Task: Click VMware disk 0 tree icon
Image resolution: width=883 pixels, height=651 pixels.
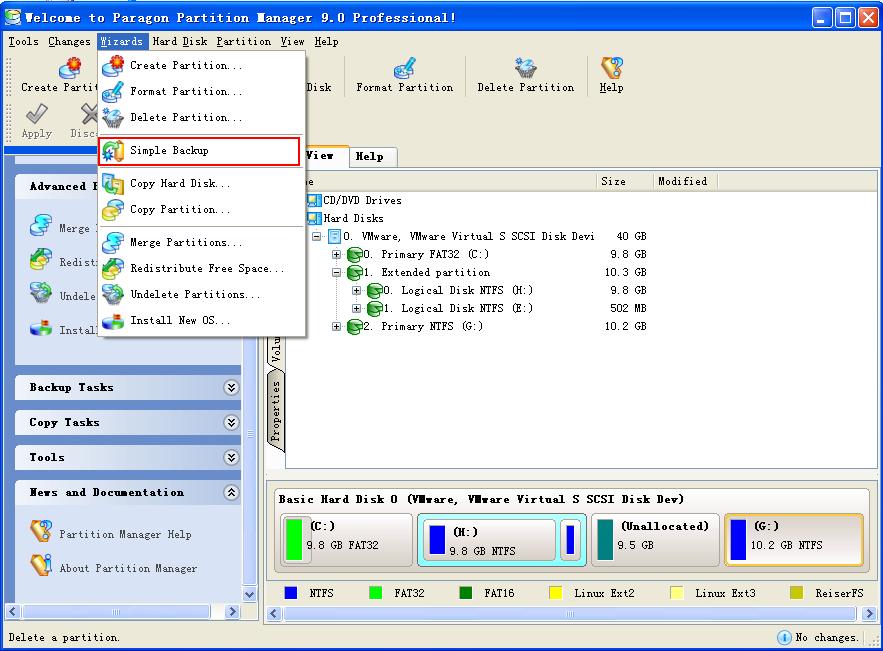Action: [x=335, y=236]
